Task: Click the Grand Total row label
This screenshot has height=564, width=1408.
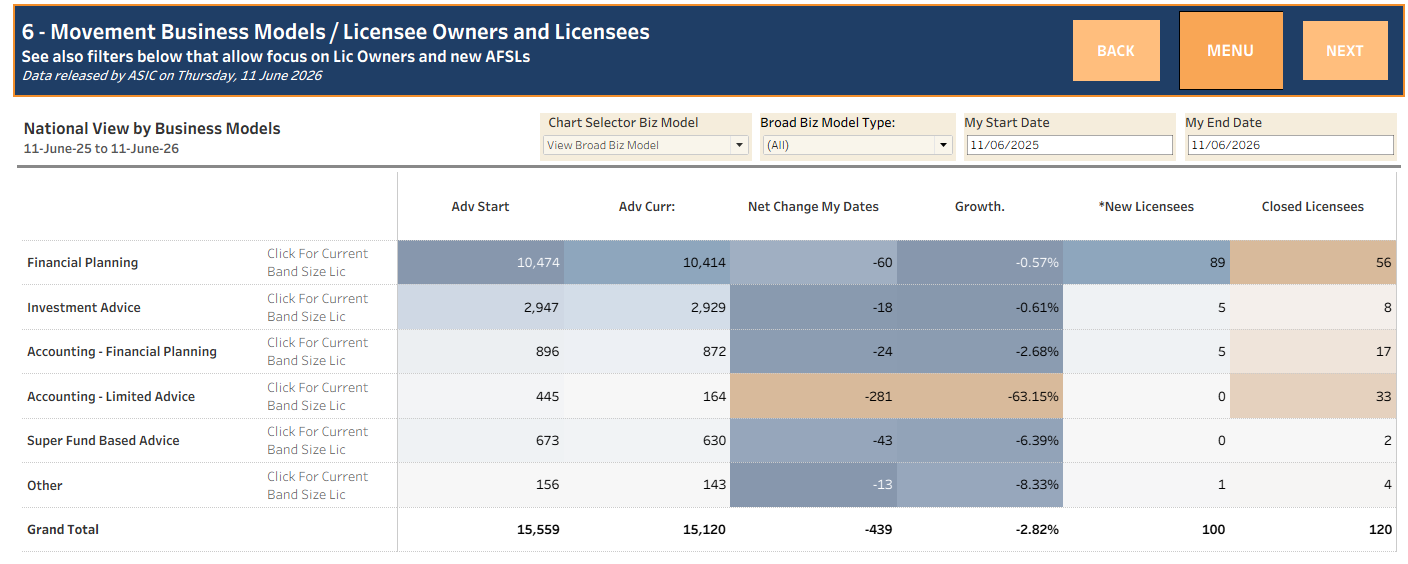Action: (x=63, y=529)
